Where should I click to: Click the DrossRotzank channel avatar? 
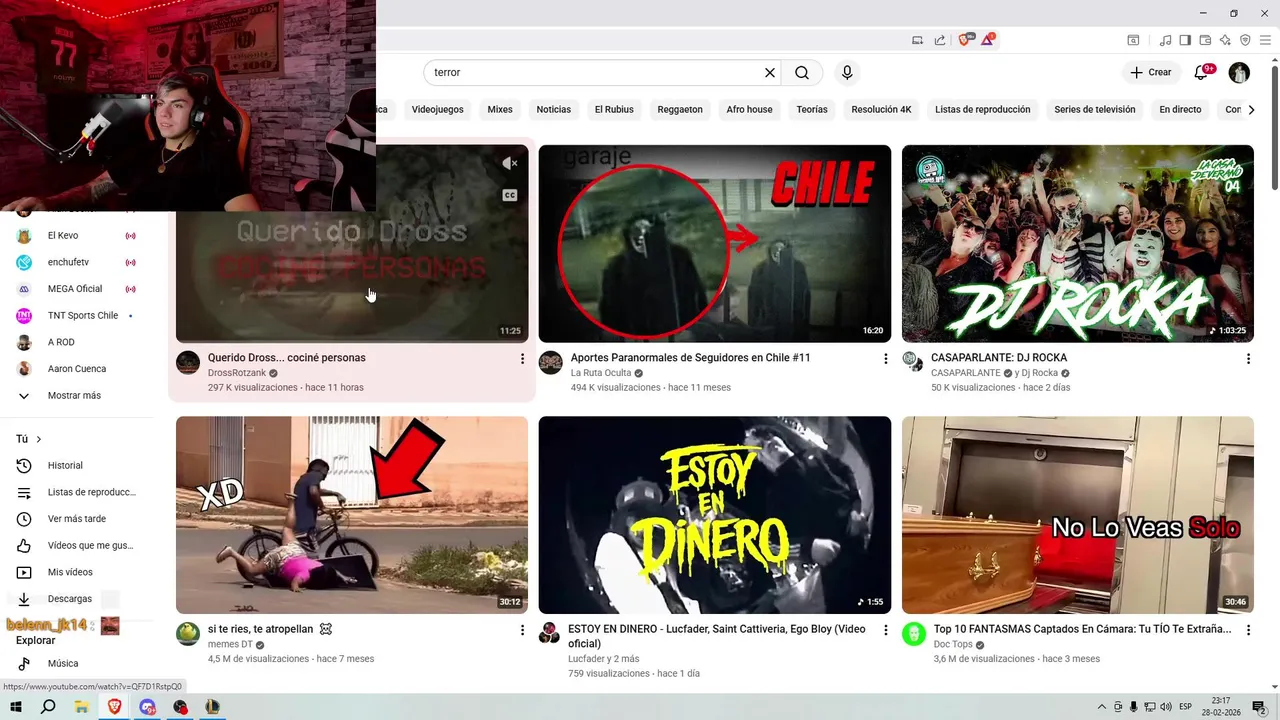(188, 362)
